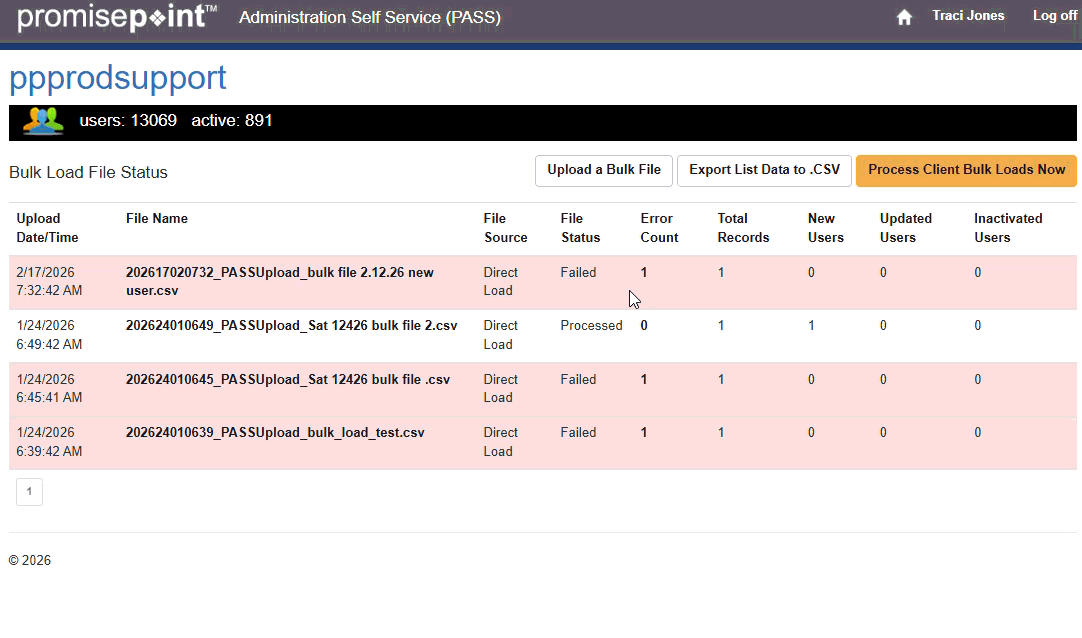Open 202624010645 Sat 12426 bulk file entry
This screenshot has width=1082, height=638.
[x=287, y=379]
